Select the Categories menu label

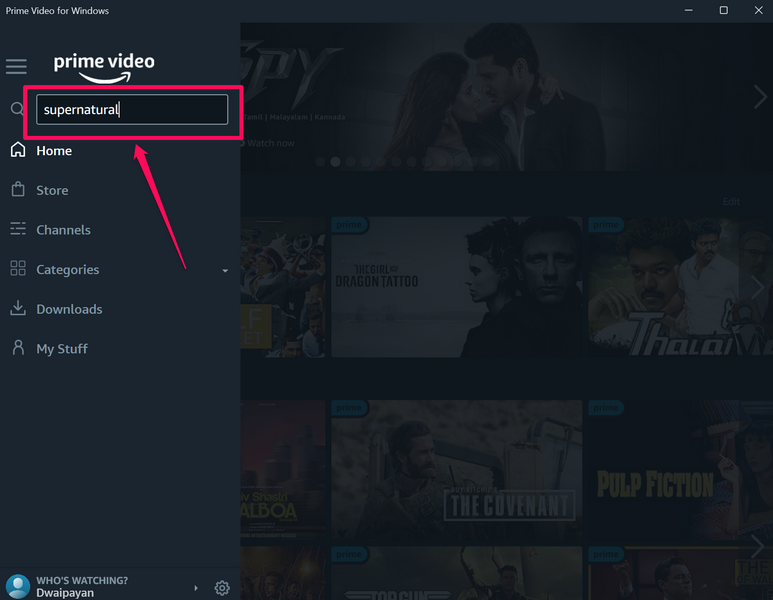[68, 270]
